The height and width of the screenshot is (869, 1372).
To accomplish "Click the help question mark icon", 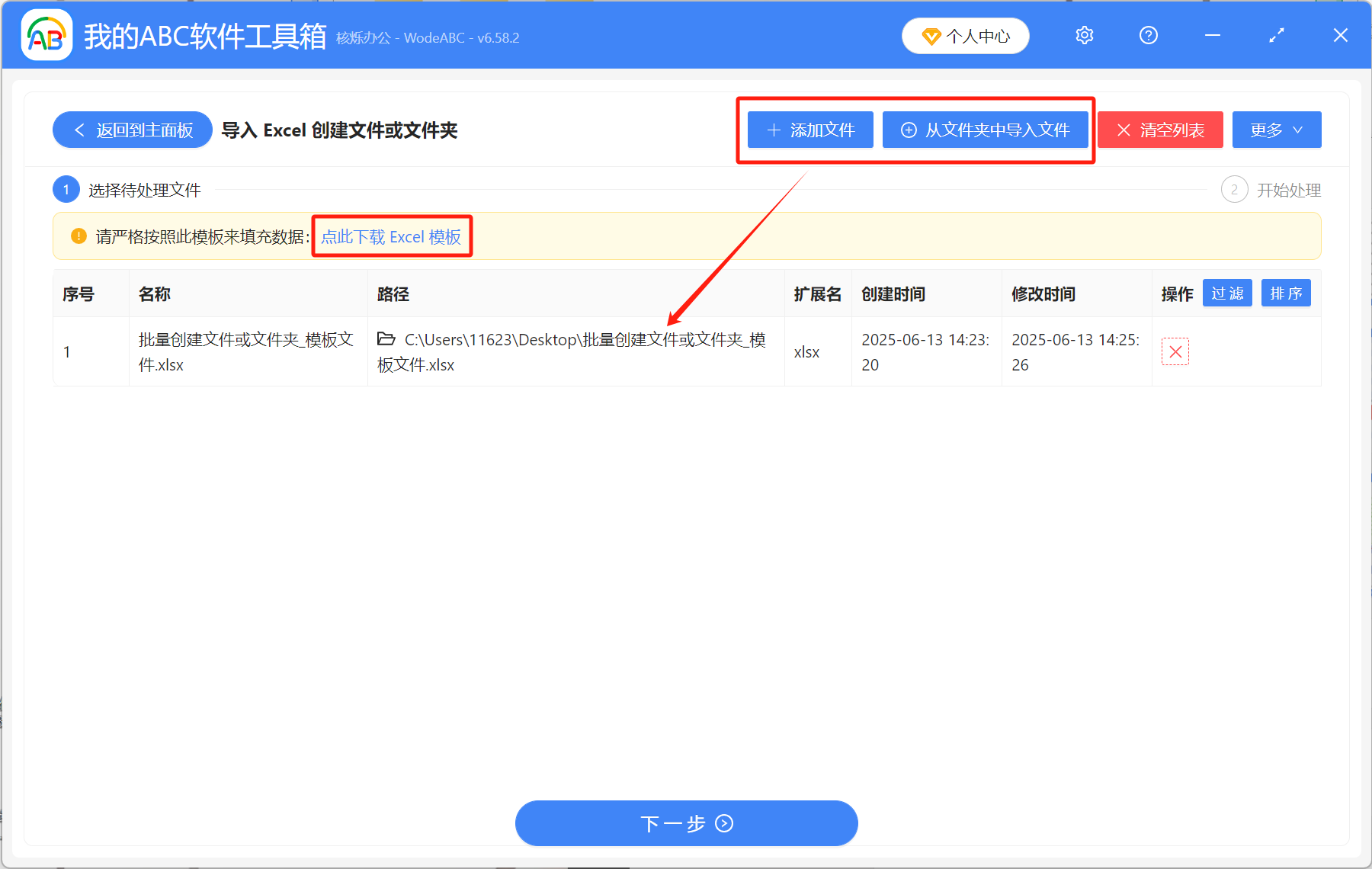I will [x=1148, y=35].
